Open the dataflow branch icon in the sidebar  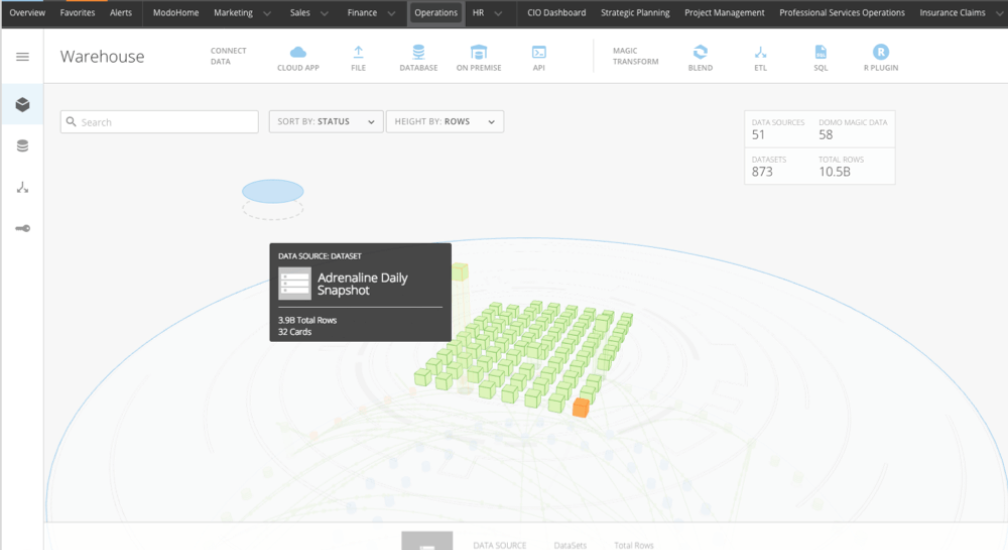(x=22, y=187)
